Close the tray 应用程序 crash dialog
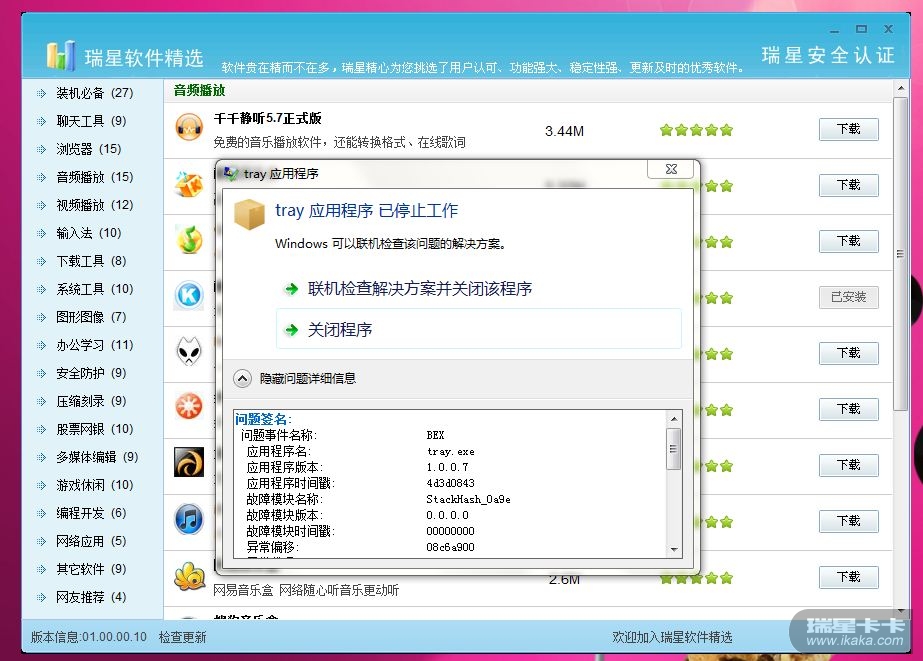 (x=670, y=169)
